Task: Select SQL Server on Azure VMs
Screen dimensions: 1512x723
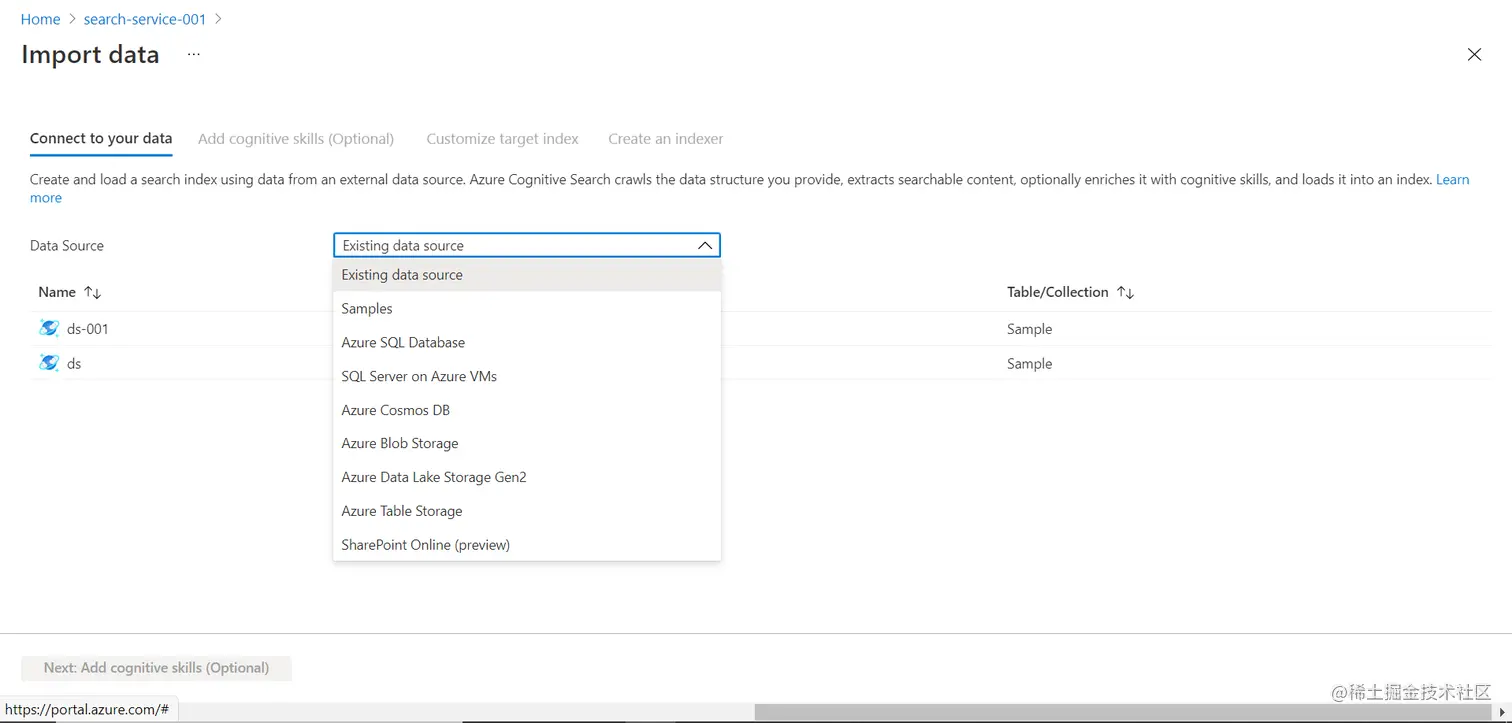Action: point(527,376)
